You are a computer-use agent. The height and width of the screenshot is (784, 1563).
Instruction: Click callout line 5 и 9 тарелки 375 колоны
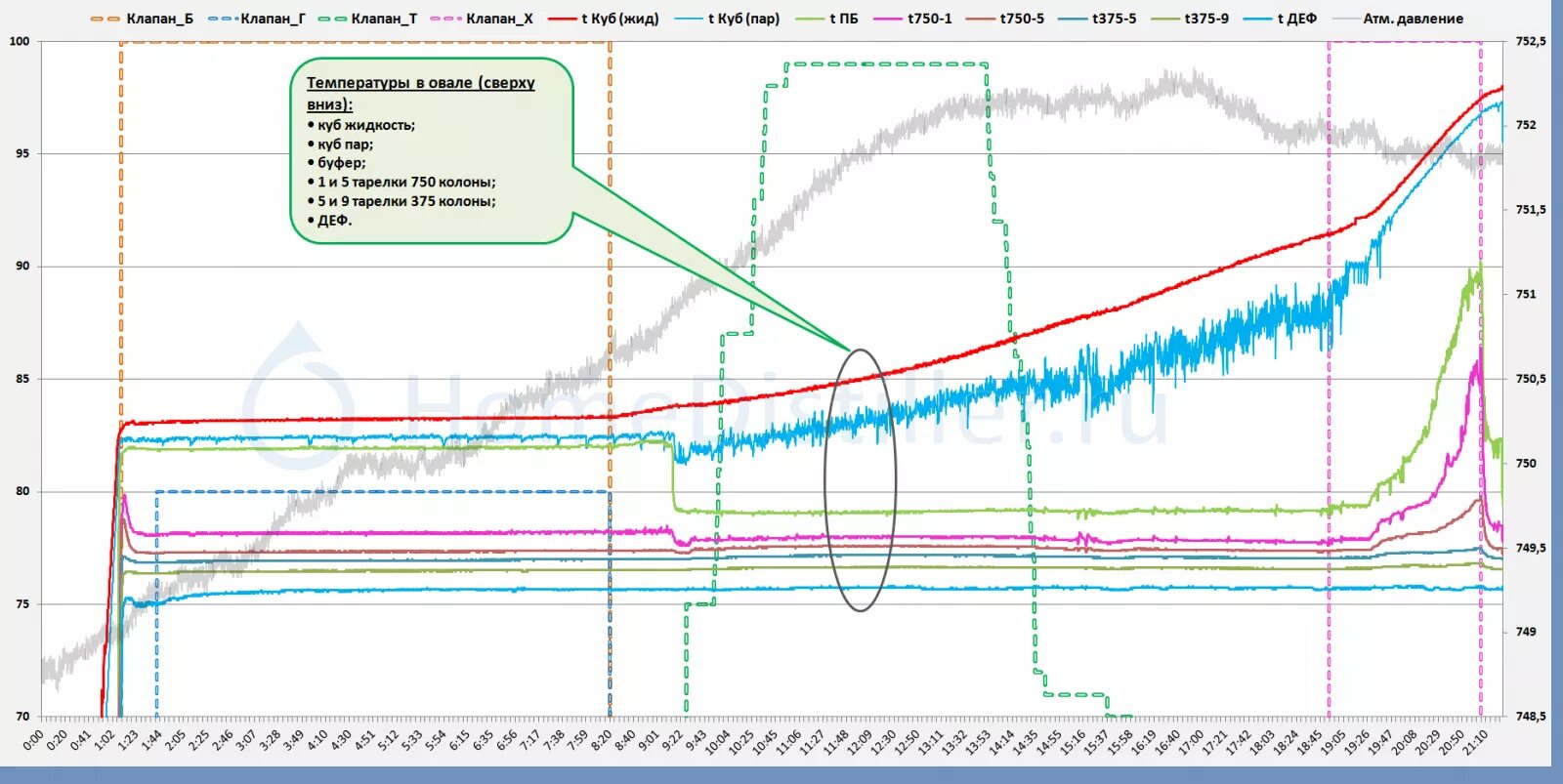[x=401, y=201]
